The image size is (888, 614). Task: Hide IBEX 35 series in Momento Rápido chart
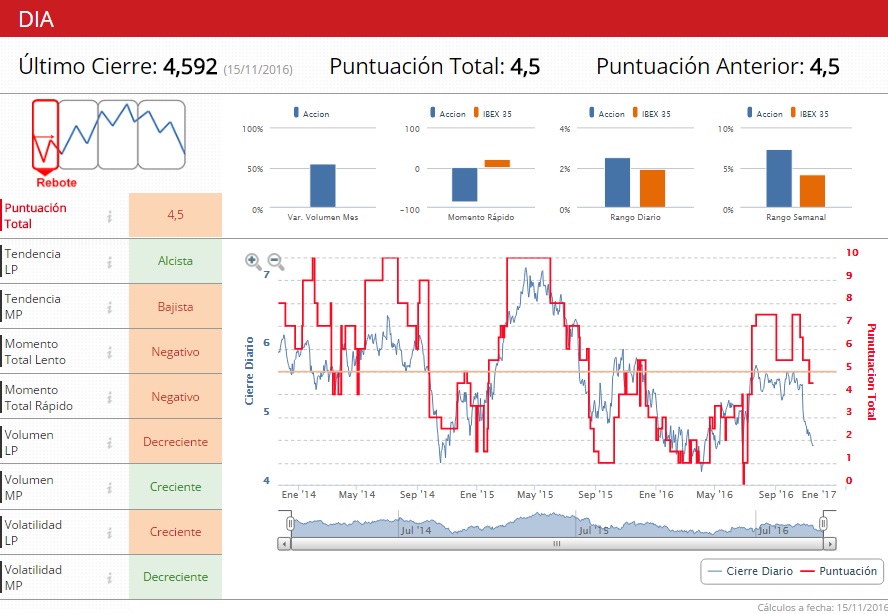(x=490, y=114)
